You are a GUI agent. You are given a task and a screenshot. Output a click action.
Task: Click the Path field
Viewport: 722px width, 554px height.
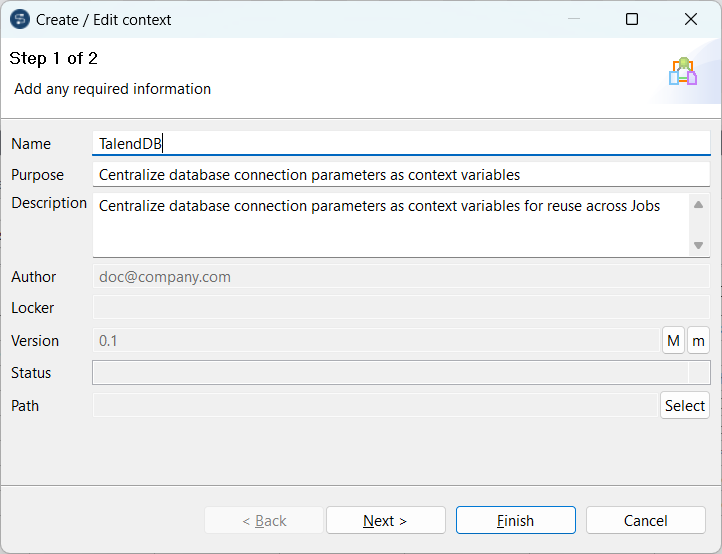pyautogui.click(x=375, y=405)
